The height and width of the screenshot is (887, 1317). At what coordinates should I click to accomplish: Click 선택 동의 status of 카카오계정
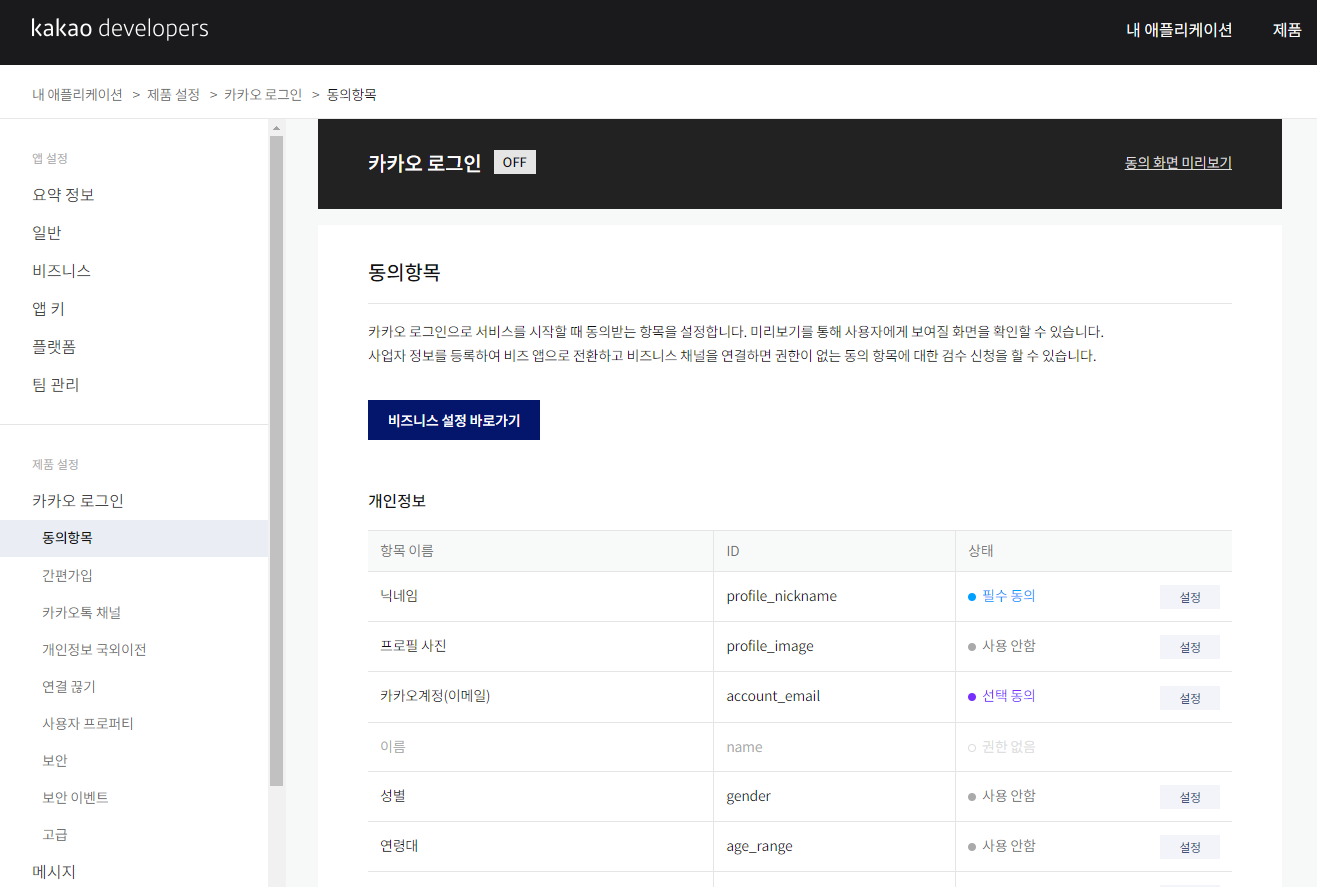(x=1002, y=695)
